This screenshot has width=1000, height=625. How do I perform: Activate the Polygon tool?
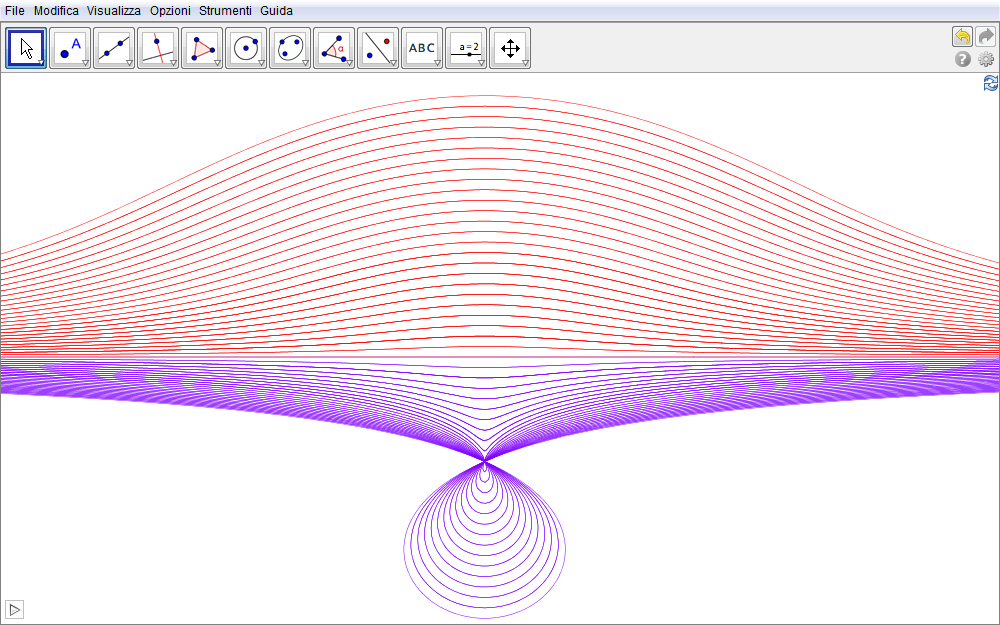coord(202,47)
